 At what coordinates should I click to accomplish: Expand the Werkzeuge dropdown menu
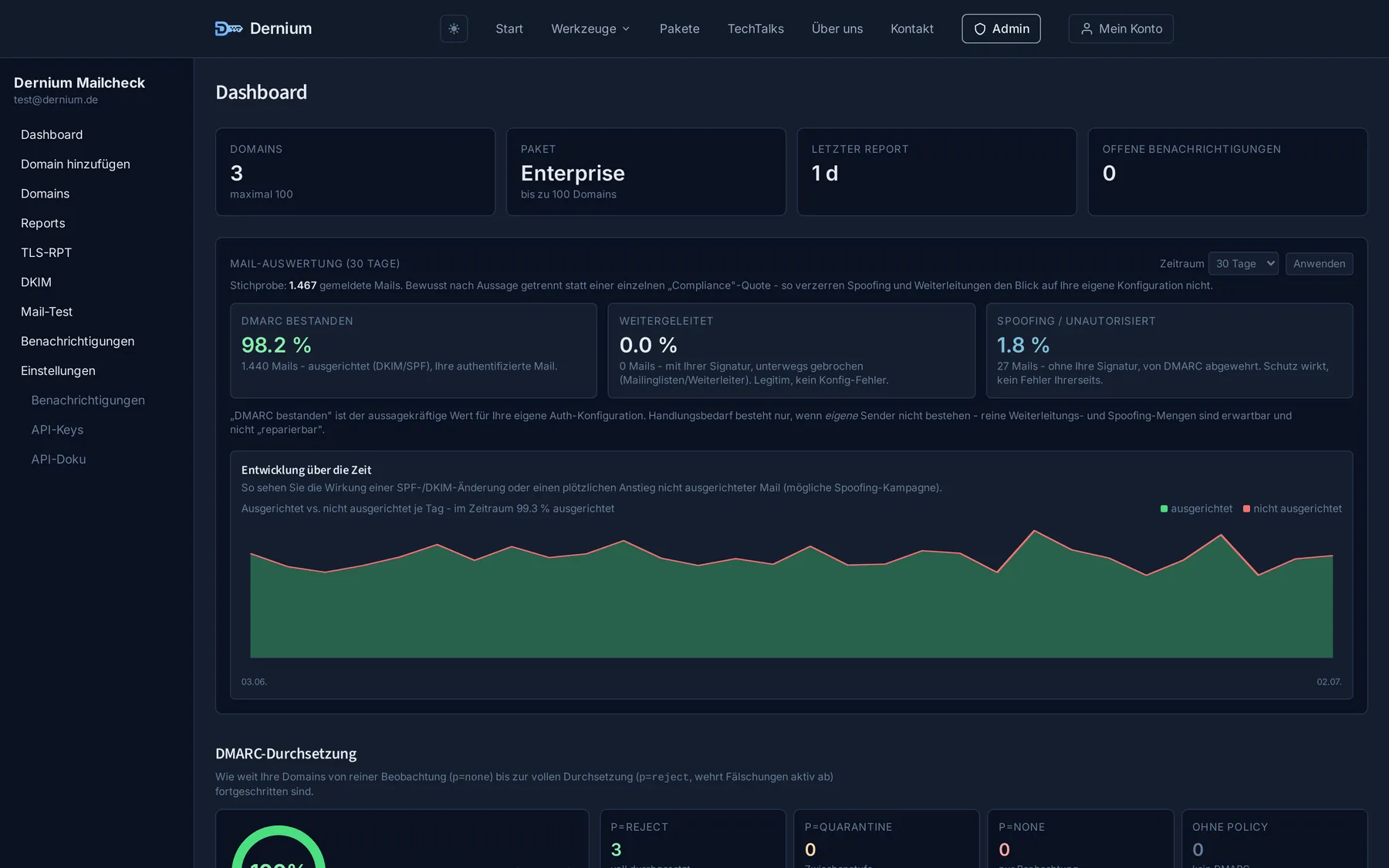tap(590, 29)
